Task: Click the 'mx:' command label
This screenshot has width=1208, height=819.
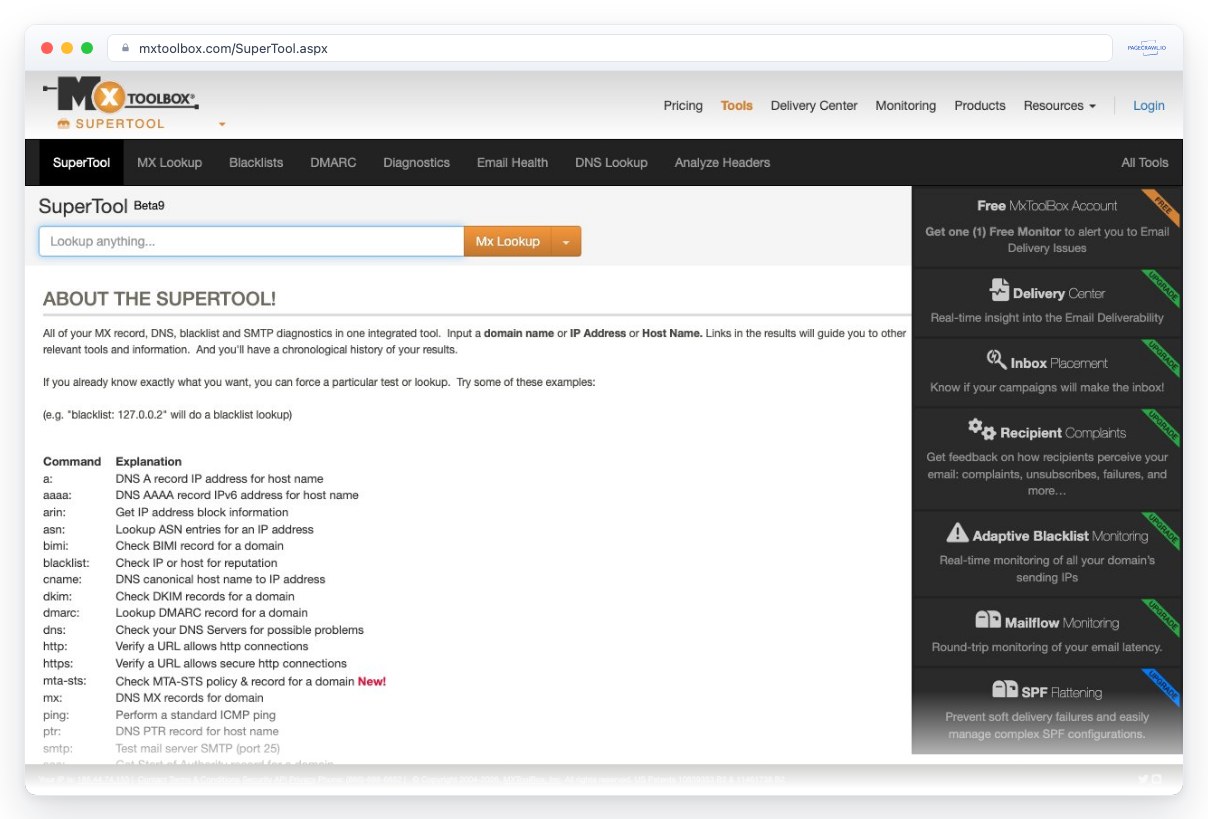Action: (53, 698)
